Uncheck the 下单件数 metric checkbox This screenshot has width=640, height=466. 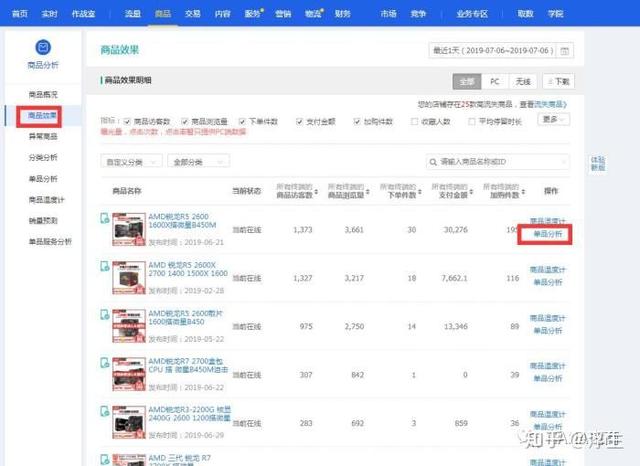click(242, 122)
